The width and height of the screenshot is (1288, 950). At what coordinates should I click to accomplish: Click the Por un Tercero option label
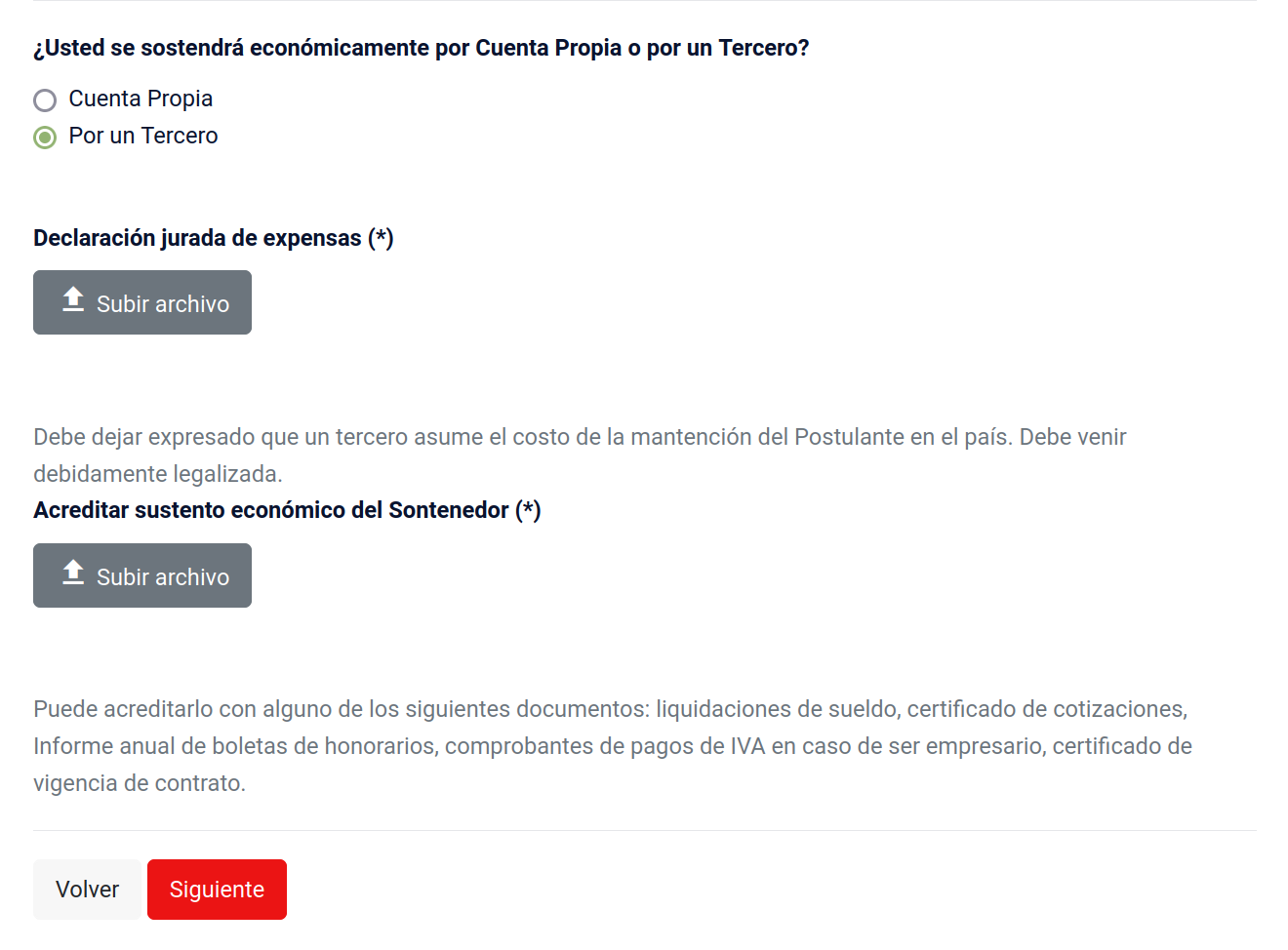tap(143, 137)
